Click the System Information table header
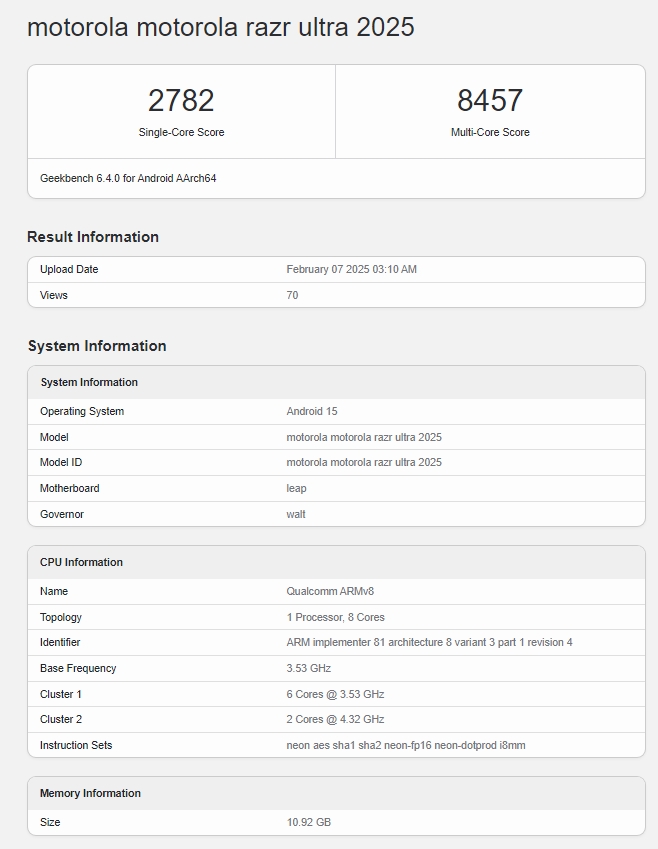The image size is (658, 849). pyautogui.click(x=89, y=382)
